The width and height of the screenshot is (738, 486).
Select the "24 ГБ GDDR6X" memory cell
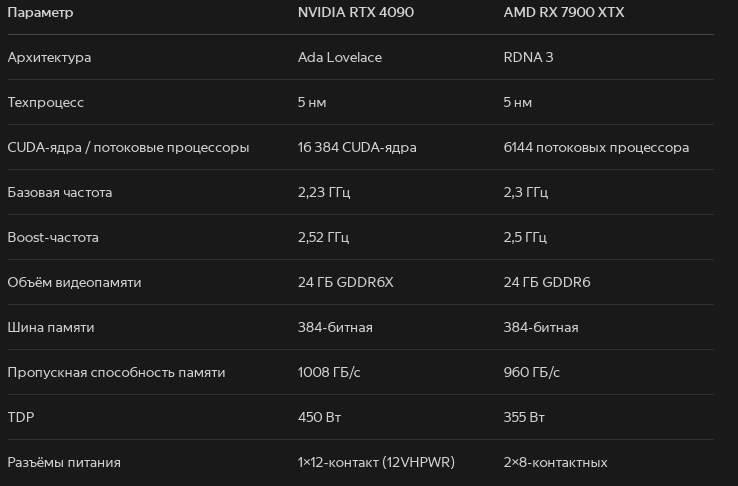tap(345, 282)
